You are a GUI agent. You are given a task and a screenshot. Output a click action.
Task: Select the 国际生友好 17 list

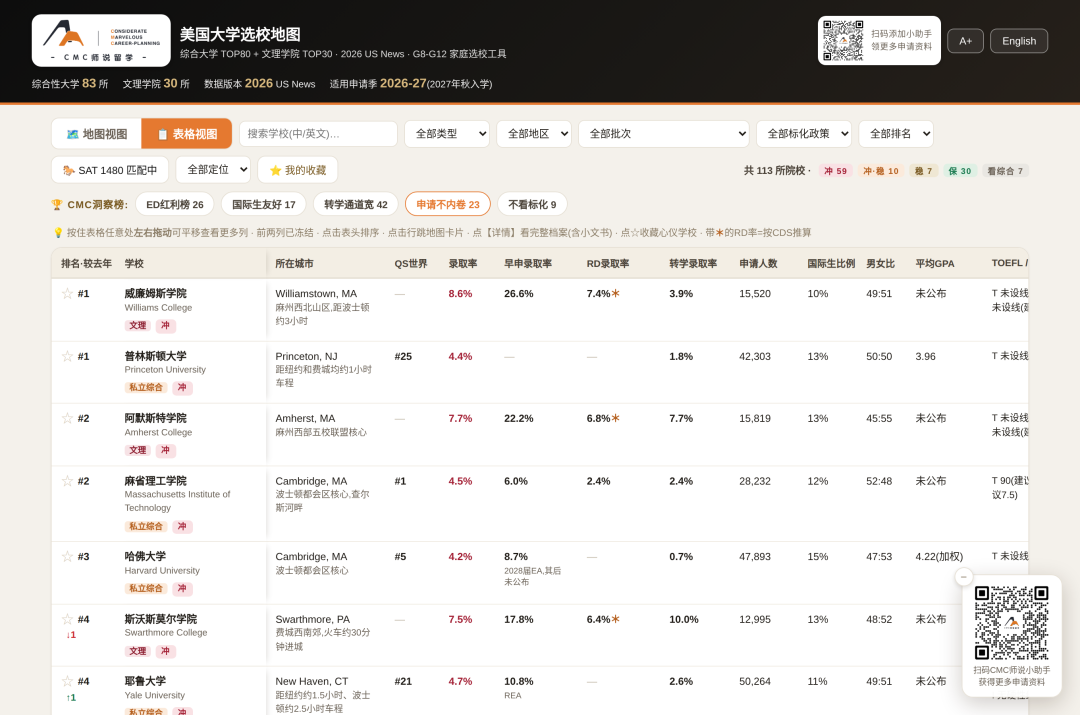(x=264, y=205)
